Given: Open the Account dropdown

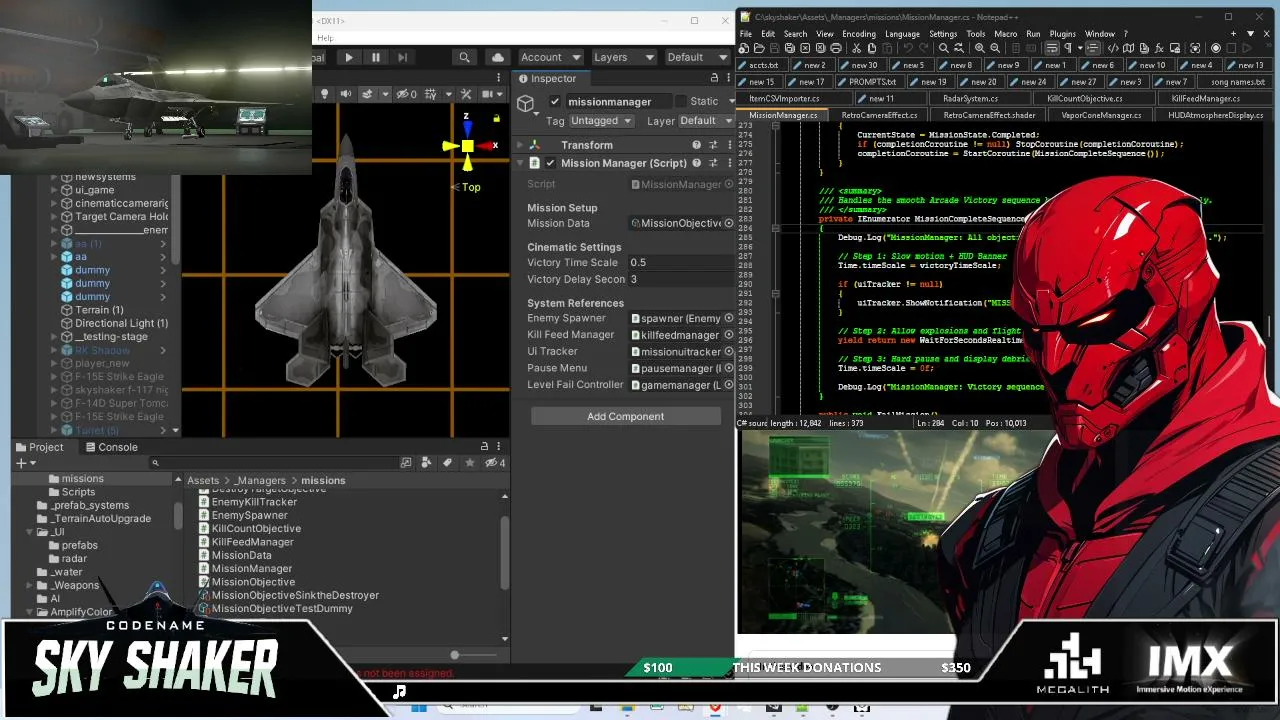Looking at the screenshot, I should pos(550,58).
